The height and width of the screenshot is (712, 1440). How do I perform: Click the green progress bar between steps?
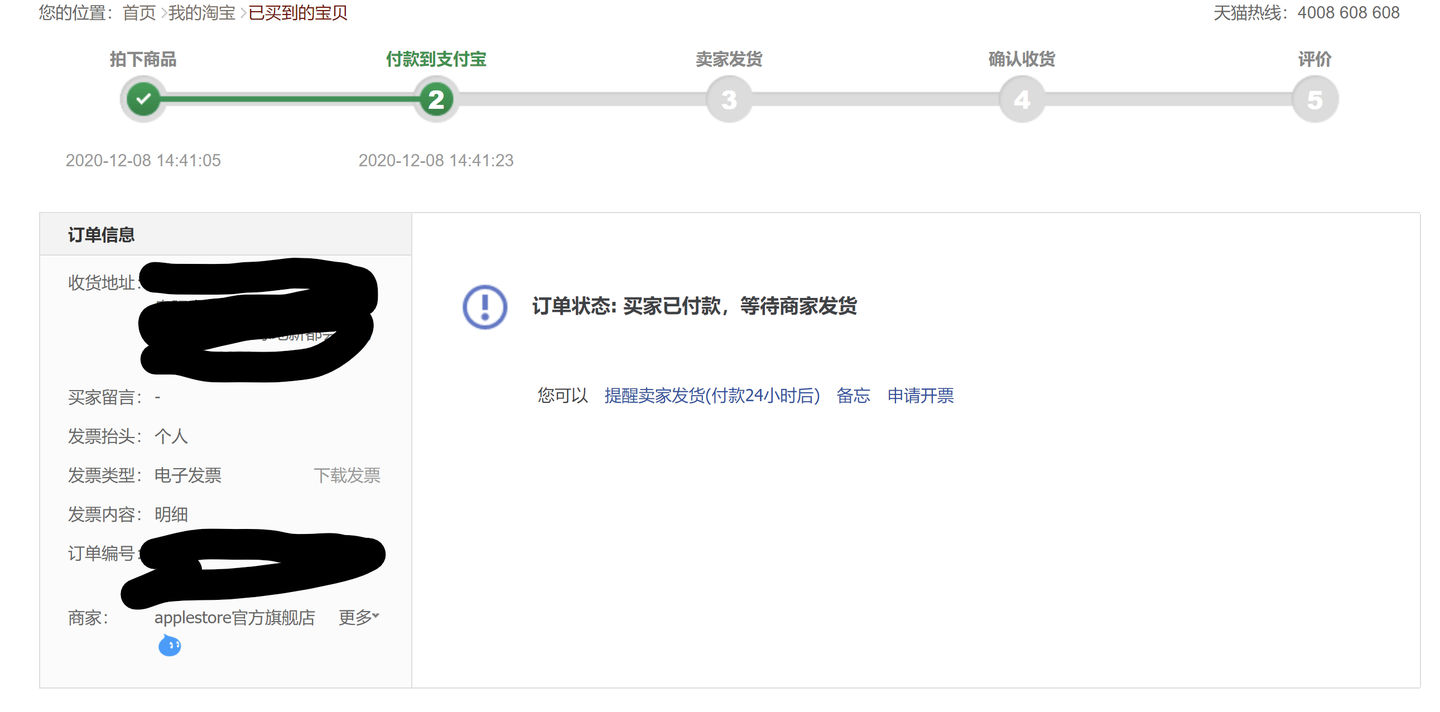click(290, 100)
